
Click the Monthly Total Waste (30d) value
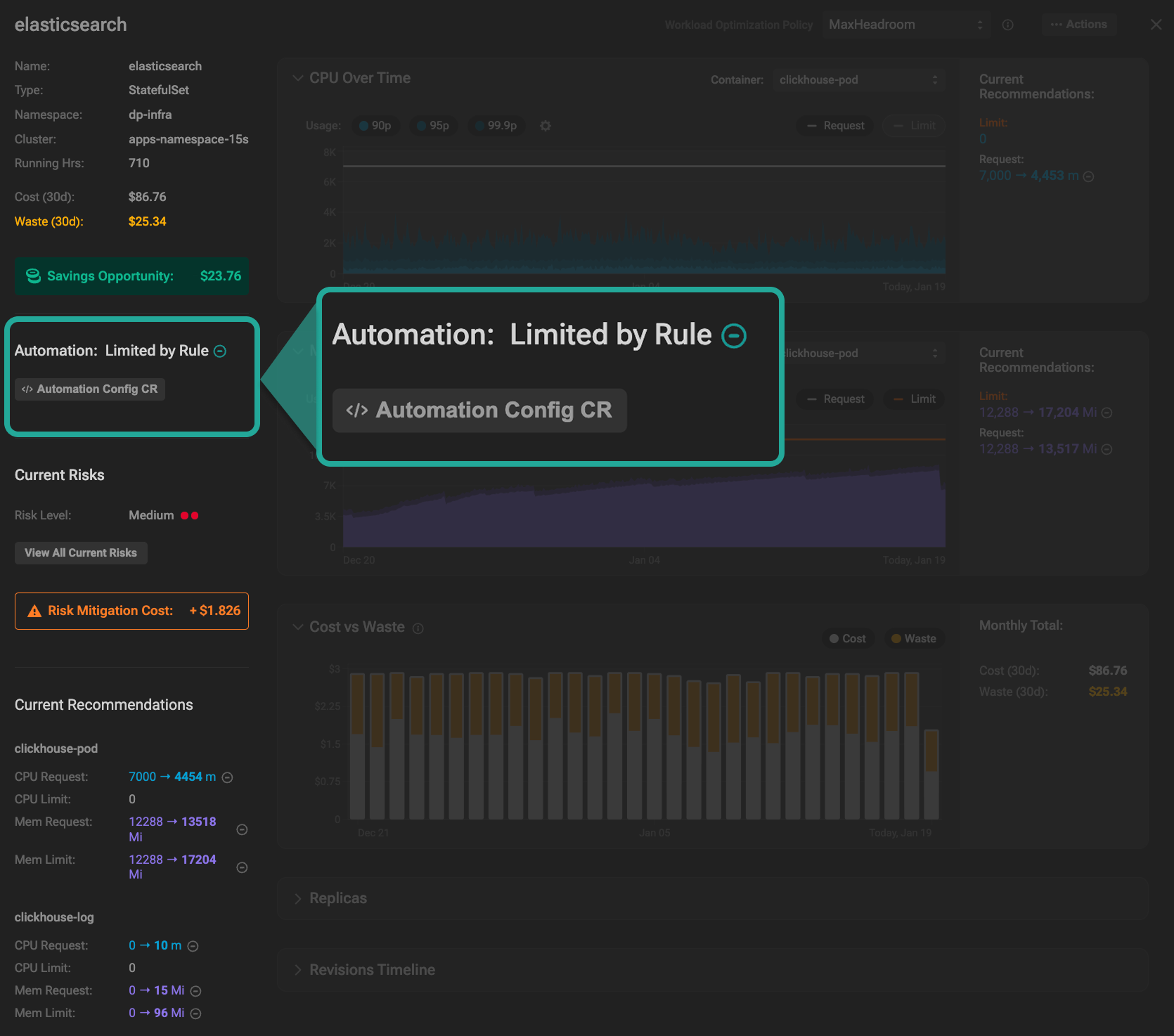point(1108,692)
